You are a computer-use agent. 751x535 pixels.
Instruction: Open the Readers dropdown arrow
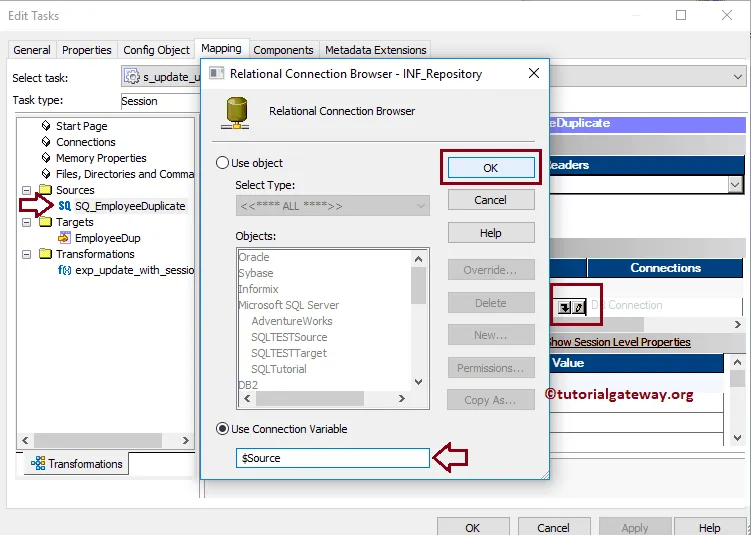click(x=735, y=184)
